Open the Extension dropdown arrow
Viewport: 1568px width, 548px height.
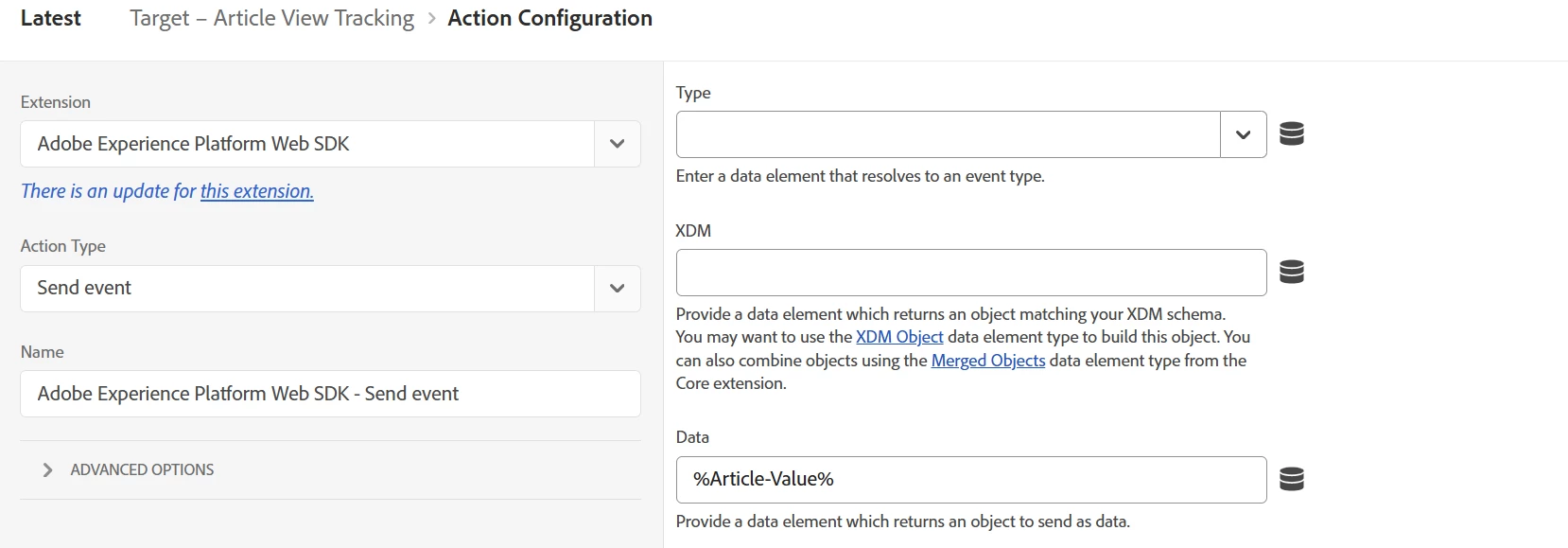pyautogui.click(x=617, y=144)
